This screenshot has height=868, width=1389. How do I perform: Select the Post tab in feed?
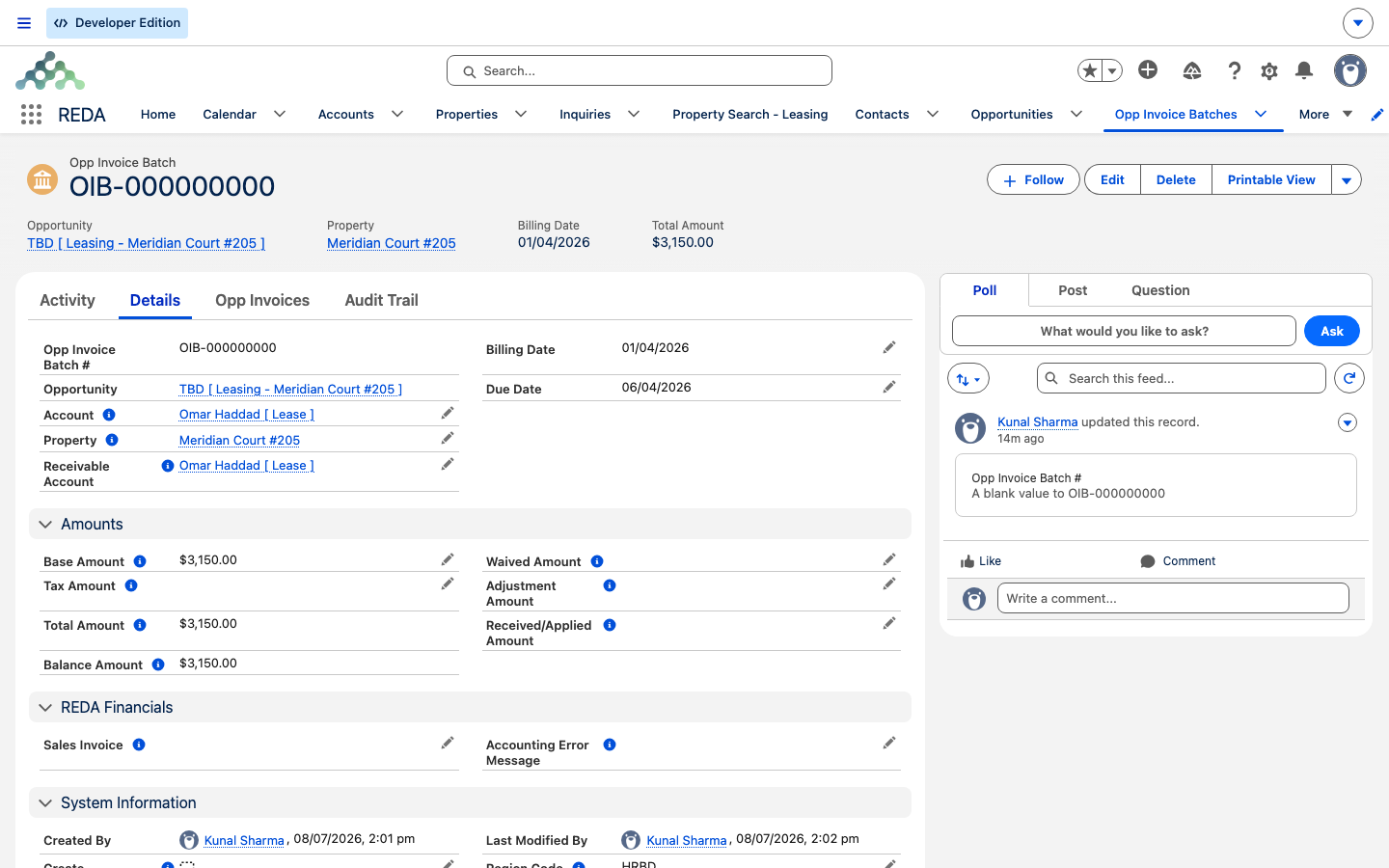click(1073, 290)
